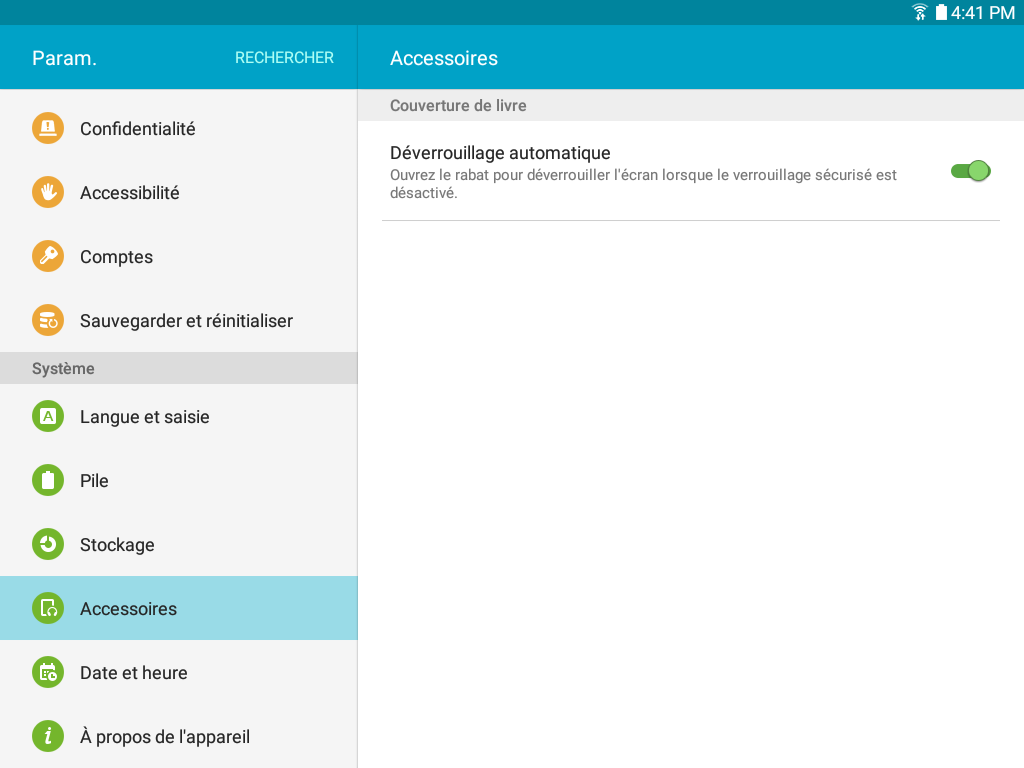Select the Stockage menu entry
The image size is (1024, 768).
(179, 544)
